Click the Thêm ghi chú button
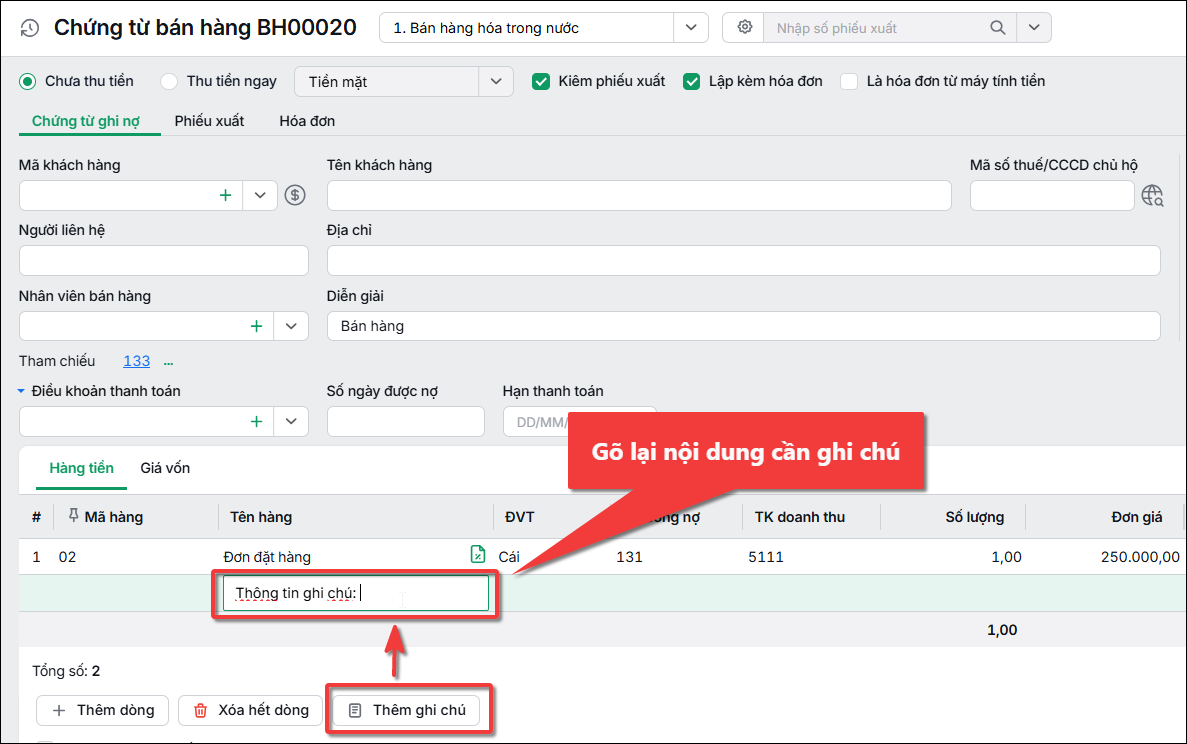The width and height of the screenshot is (1187, 744). coord(407,710)
